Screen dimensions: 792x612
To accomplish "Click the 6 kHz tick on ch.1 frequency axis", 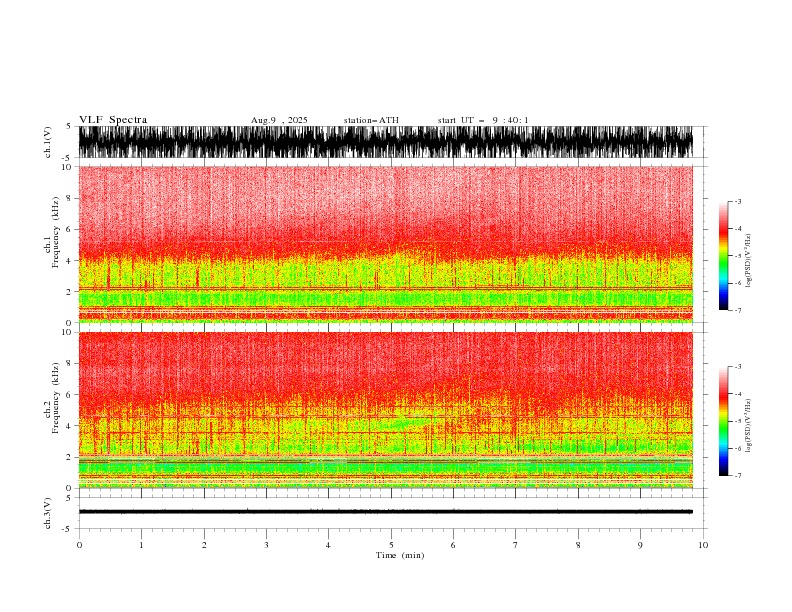I will (x=69, y=229).
